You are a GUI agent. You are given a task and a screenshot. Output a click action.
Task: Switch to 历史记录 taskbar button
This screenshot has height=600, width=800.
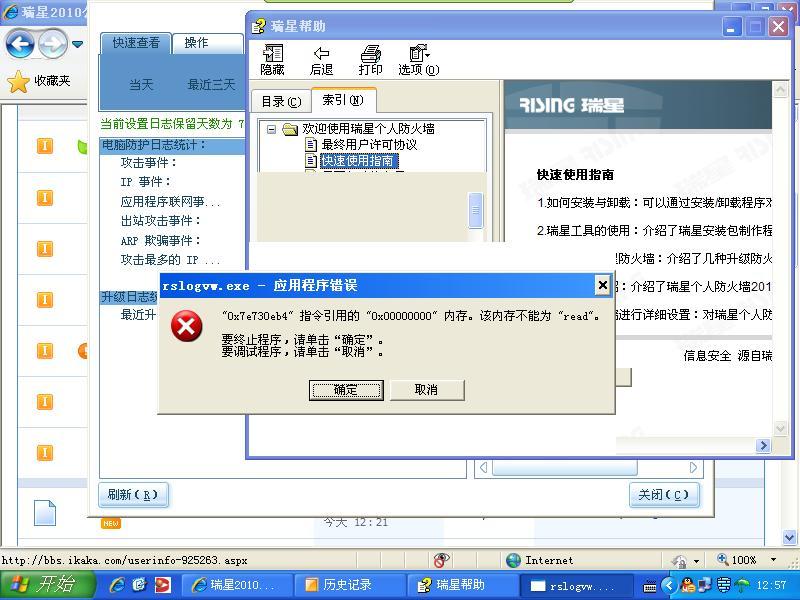350,585
